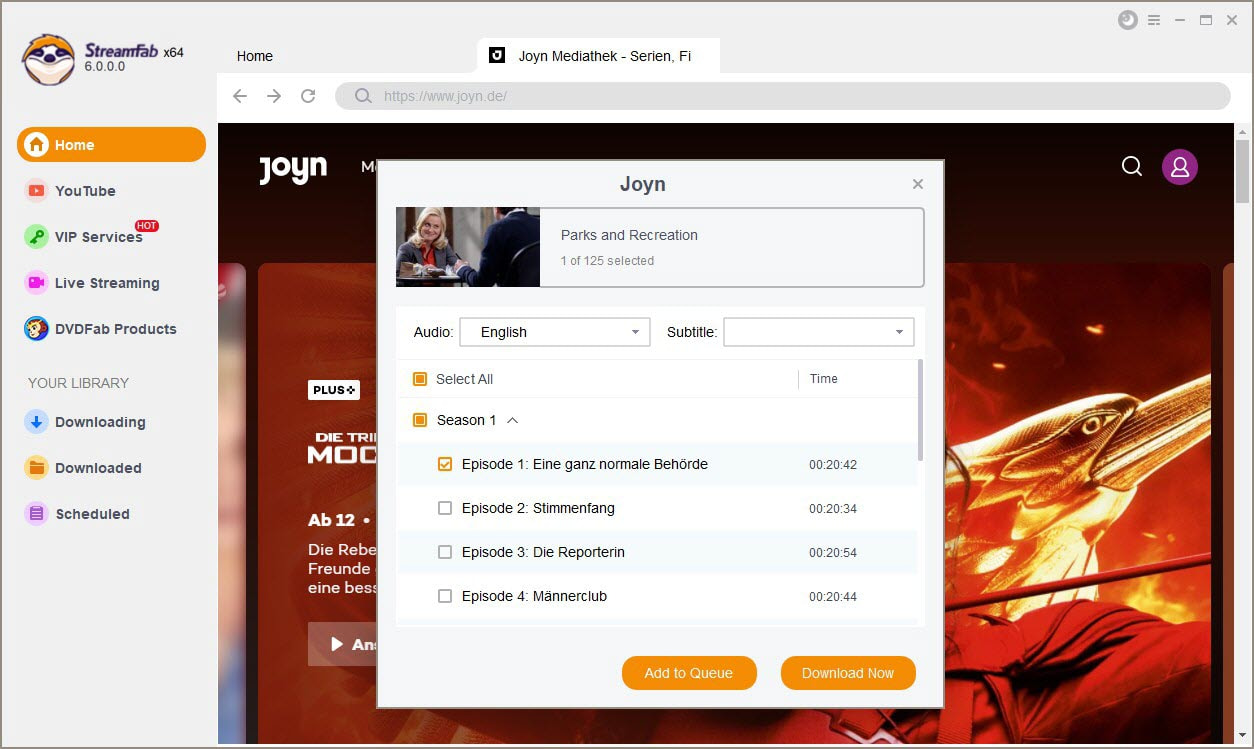The width and height of the screenshot is (1254, 749).
Task: Open the Downloaded folder icon
Action: pos(37,468)
